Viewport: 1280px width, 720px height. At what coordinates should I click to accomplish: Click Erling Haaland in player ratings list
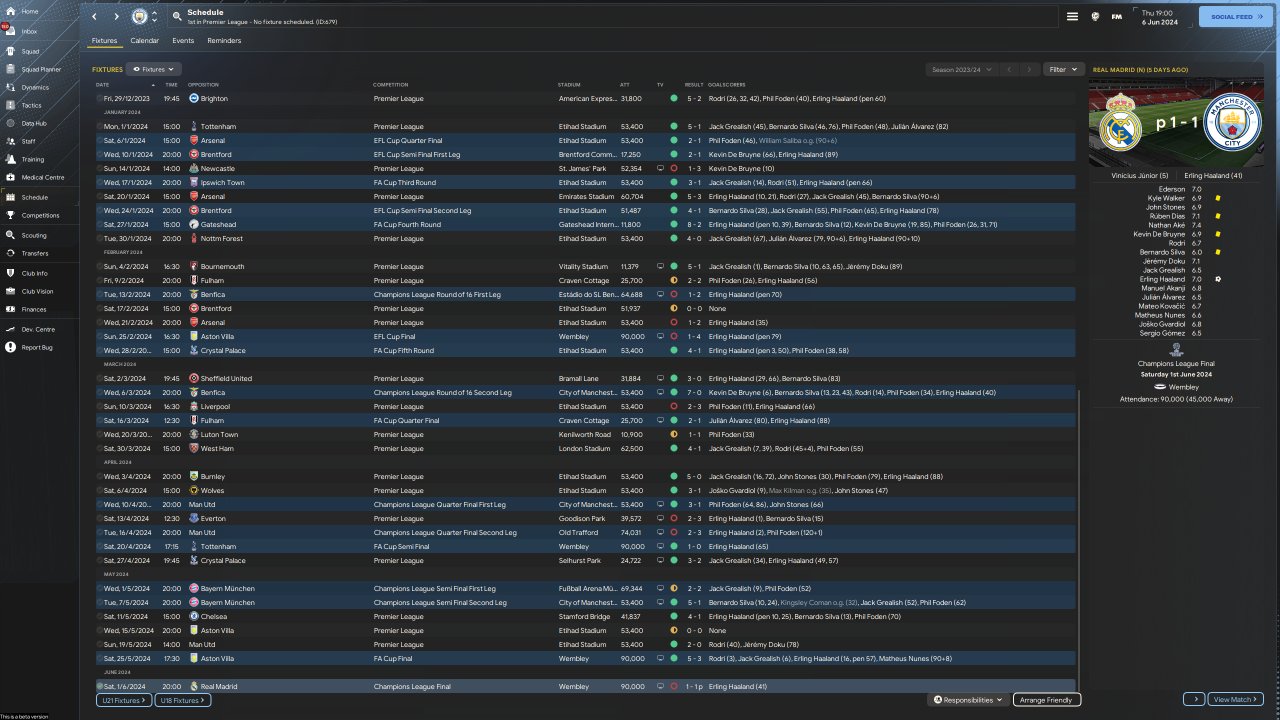click(x=1162, y=279)
